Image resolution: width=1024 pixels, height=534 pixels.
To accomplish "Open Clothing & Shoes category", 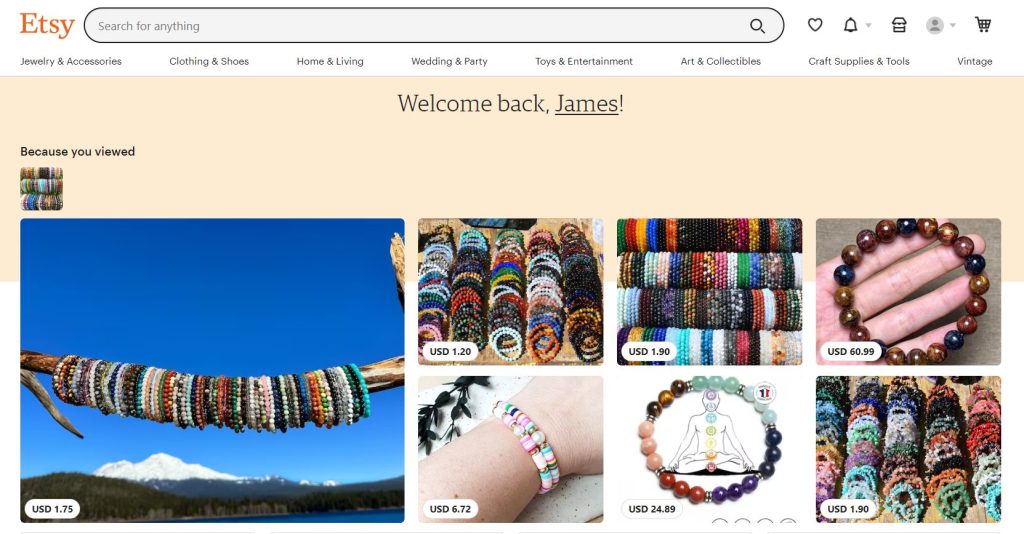I will (209, 61).
